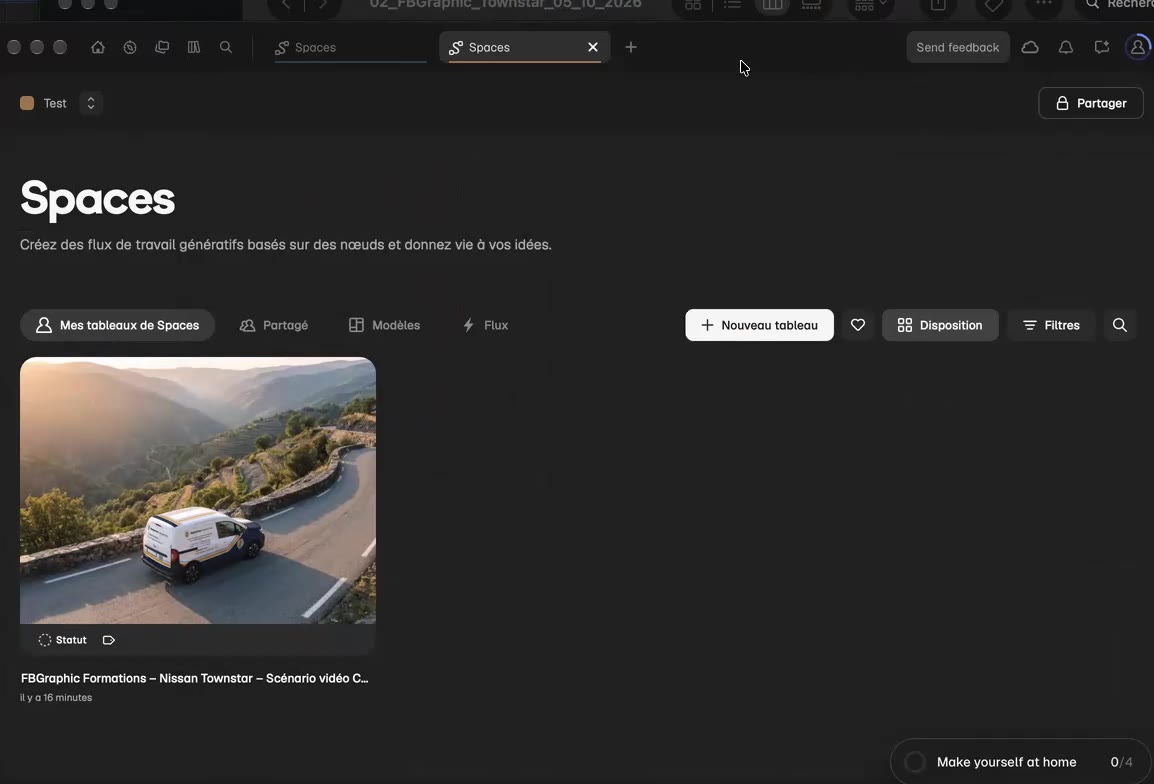The height and width of the screenshot is (784, 1154).
Task: Switch to the Partagé tab
Action: click(x=274, y=325)
